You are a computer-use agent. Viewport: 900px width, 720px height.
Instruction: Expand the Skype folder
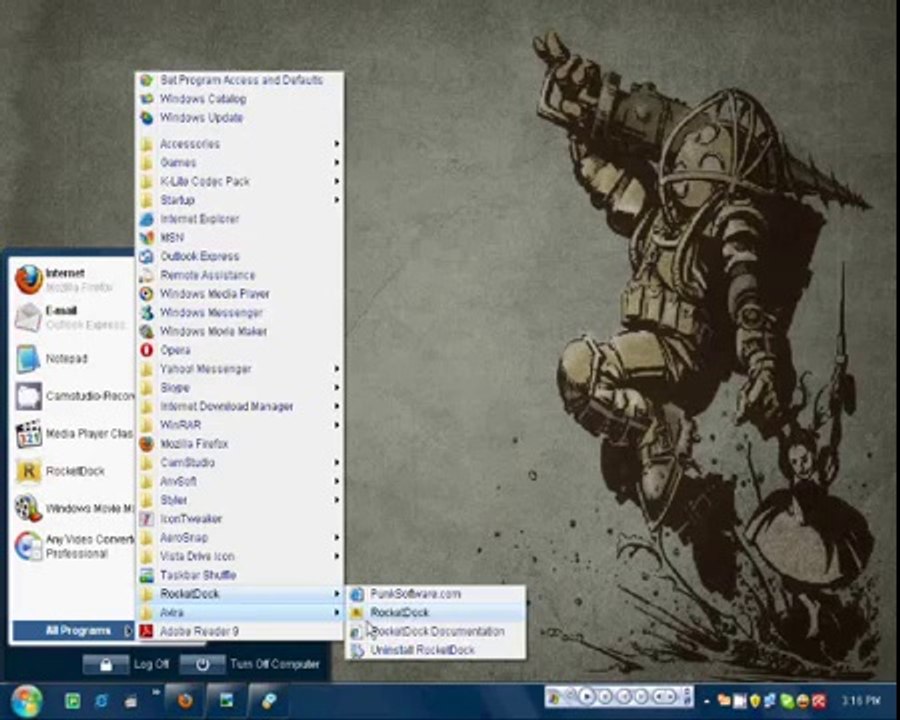pyautogui.click(x=240, y=388)
